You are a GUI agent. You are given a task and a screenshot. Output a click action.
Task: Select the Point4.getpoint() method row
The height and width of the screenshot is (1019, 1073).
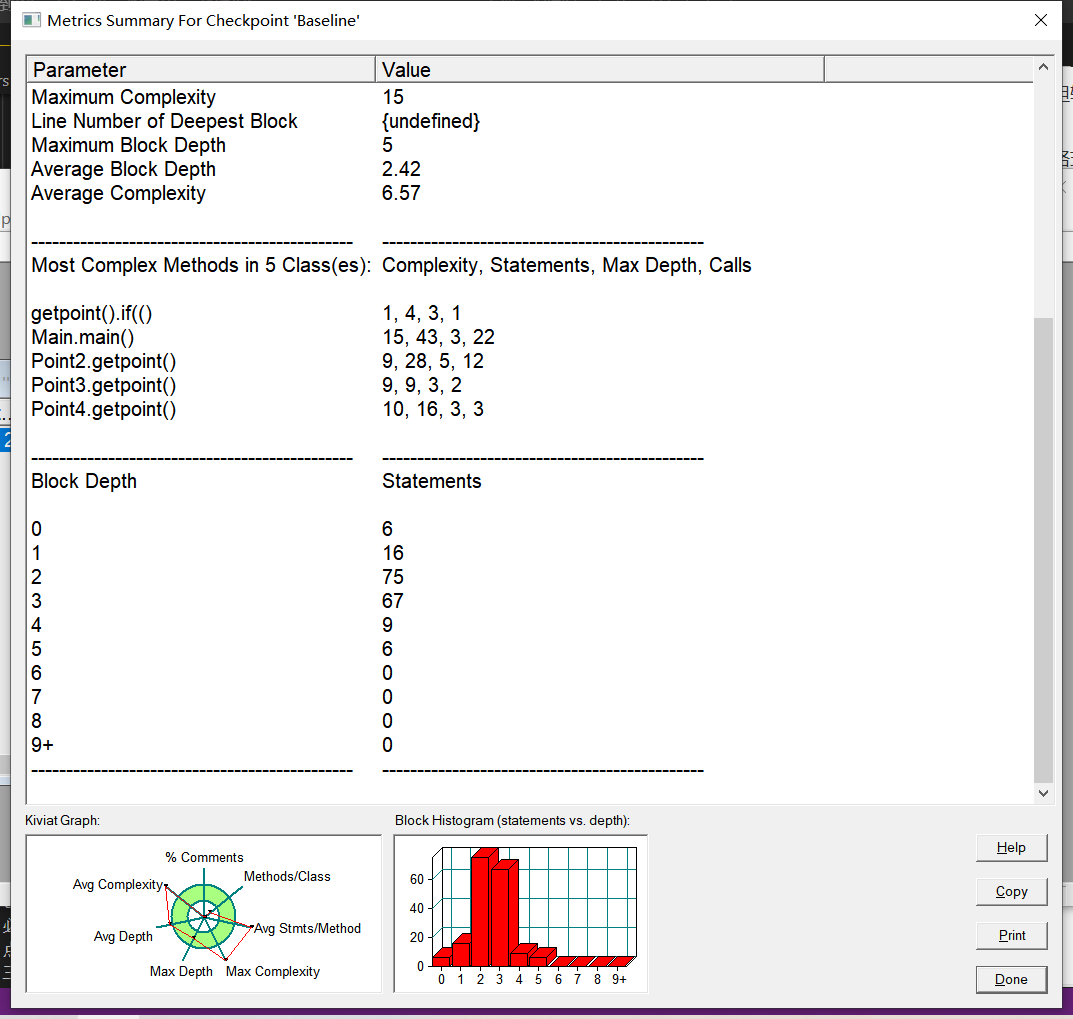pos(530,409)
